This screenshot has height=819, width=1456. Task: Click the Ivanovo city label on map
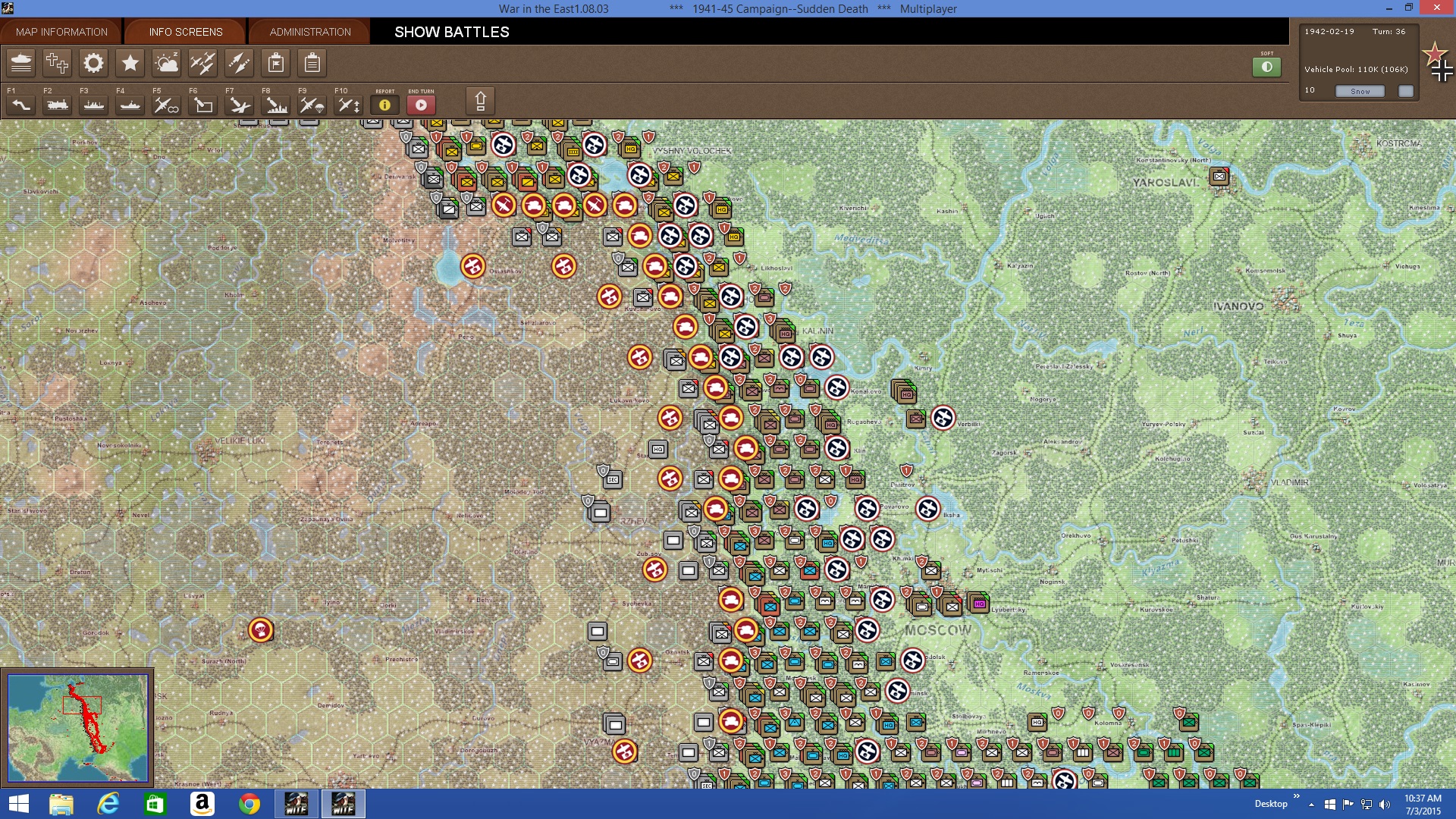point(1238,306)
